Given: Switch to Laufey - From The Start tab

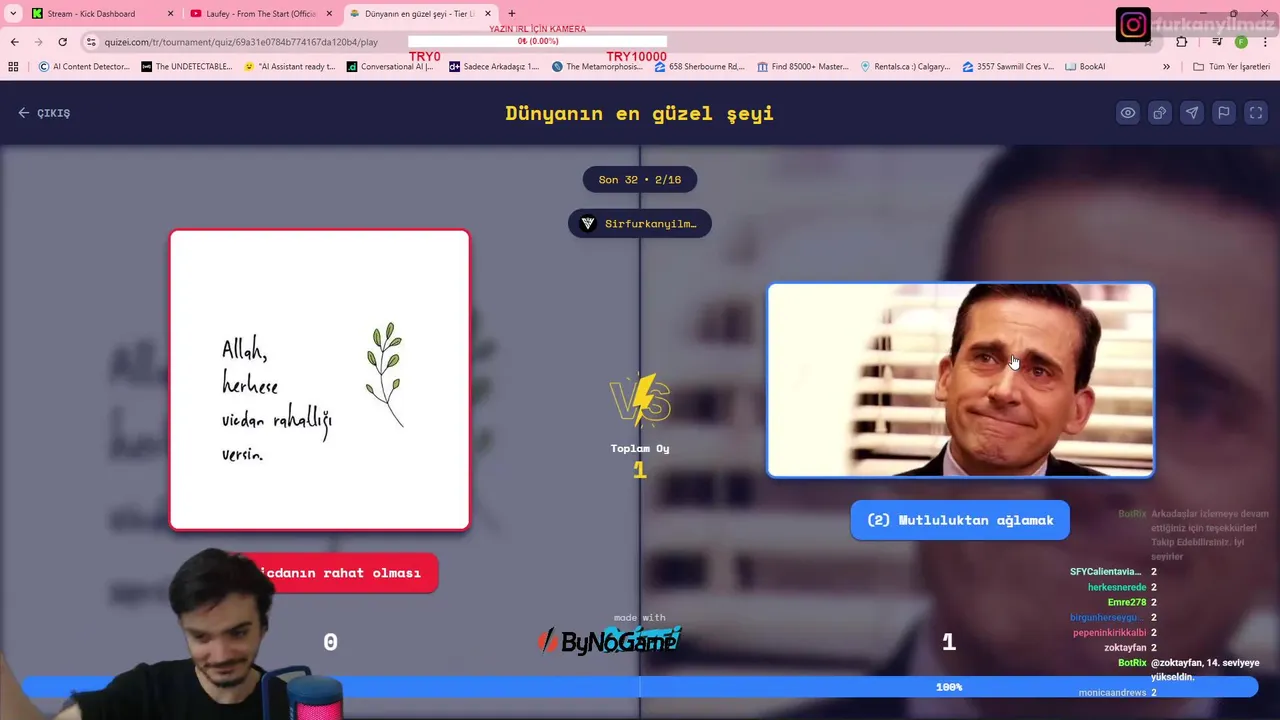Looking at the screenshot, I should pos(260,14).
